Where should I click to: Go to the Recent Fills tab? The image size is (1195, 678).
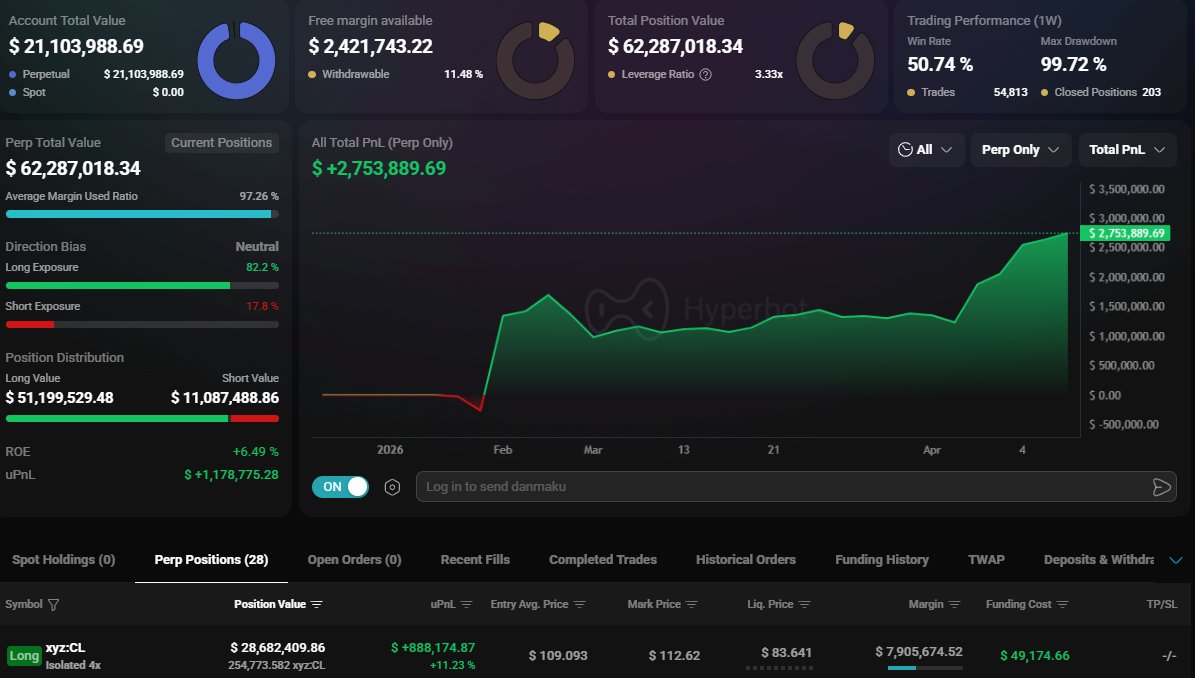coord(475,560)
